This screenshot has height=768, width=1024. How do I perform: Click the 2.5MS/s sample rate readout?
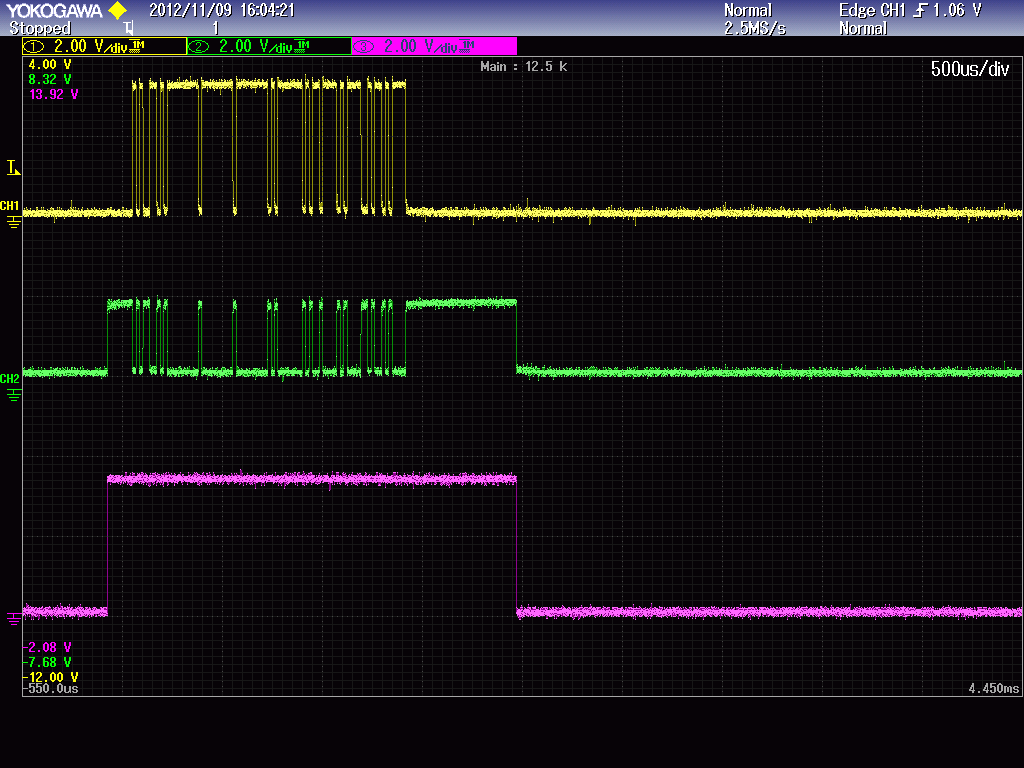(755, 29)
